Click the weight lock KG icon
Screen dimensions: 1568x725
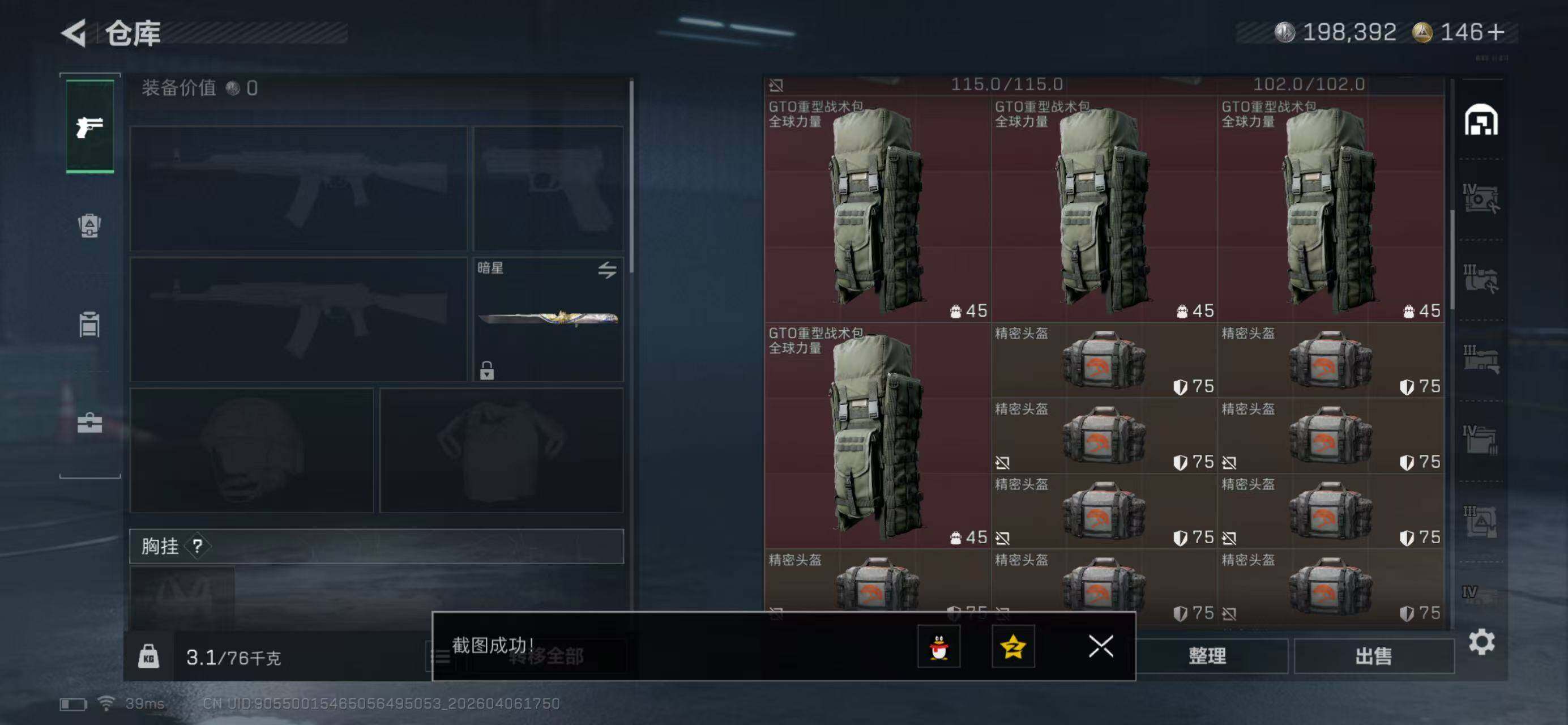point(148,656)
